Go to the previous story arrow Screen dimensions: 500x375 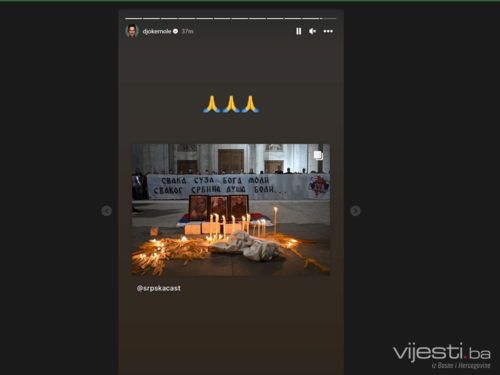106,211
